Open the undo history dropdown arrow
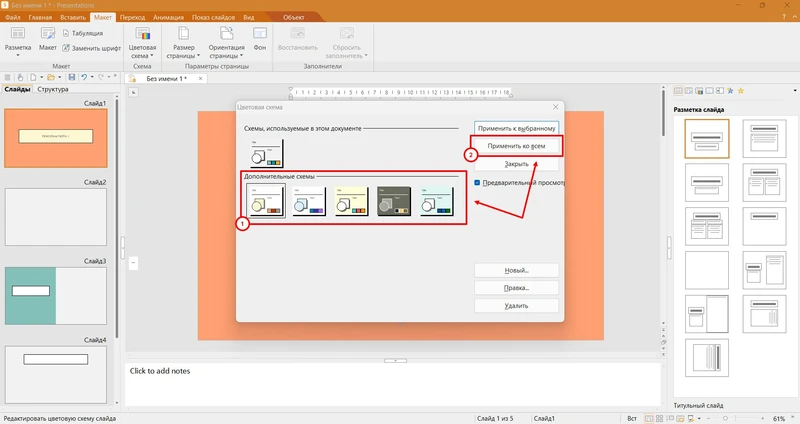Viewport: 800px width, 424px height. (x=92, y=77)
